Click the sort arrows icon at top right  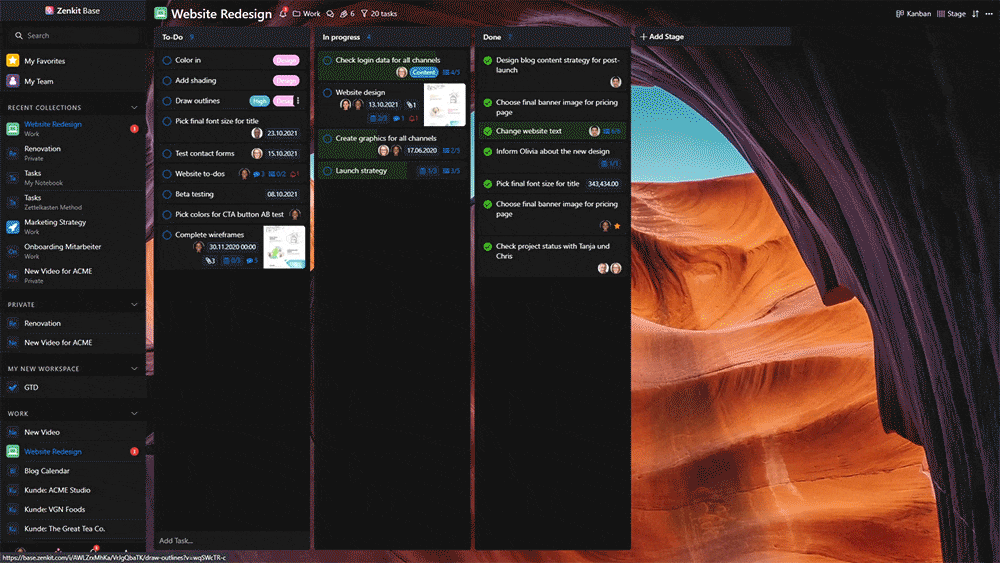coord(975,14)
